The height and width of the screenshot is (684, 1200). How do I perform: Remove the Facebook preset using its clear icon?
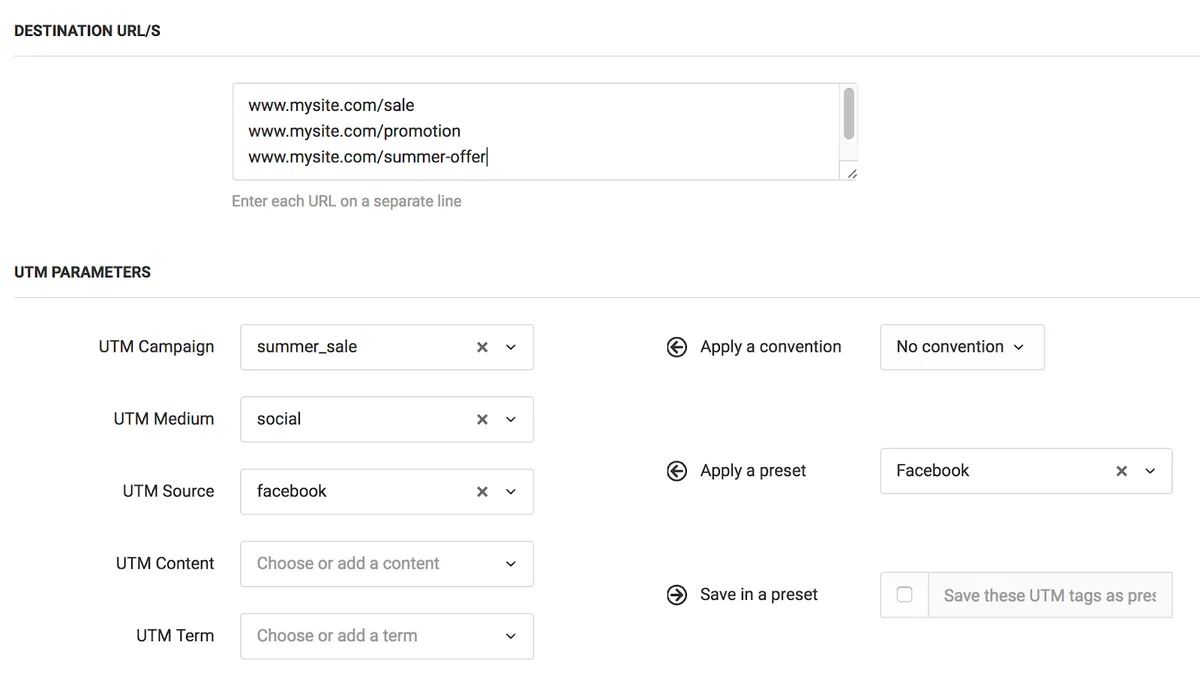pyautogui.click(x=1120, y=470)
